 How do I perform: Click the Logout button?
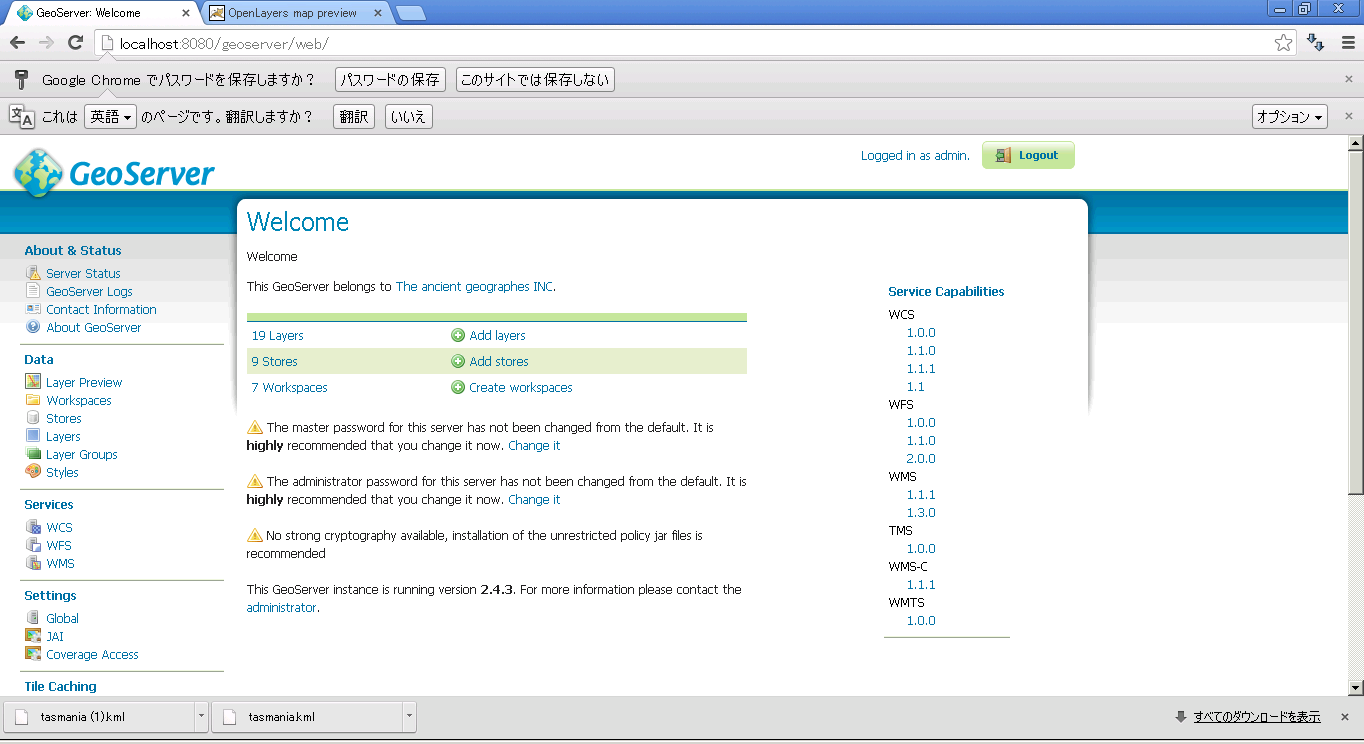pos(1028,155)
